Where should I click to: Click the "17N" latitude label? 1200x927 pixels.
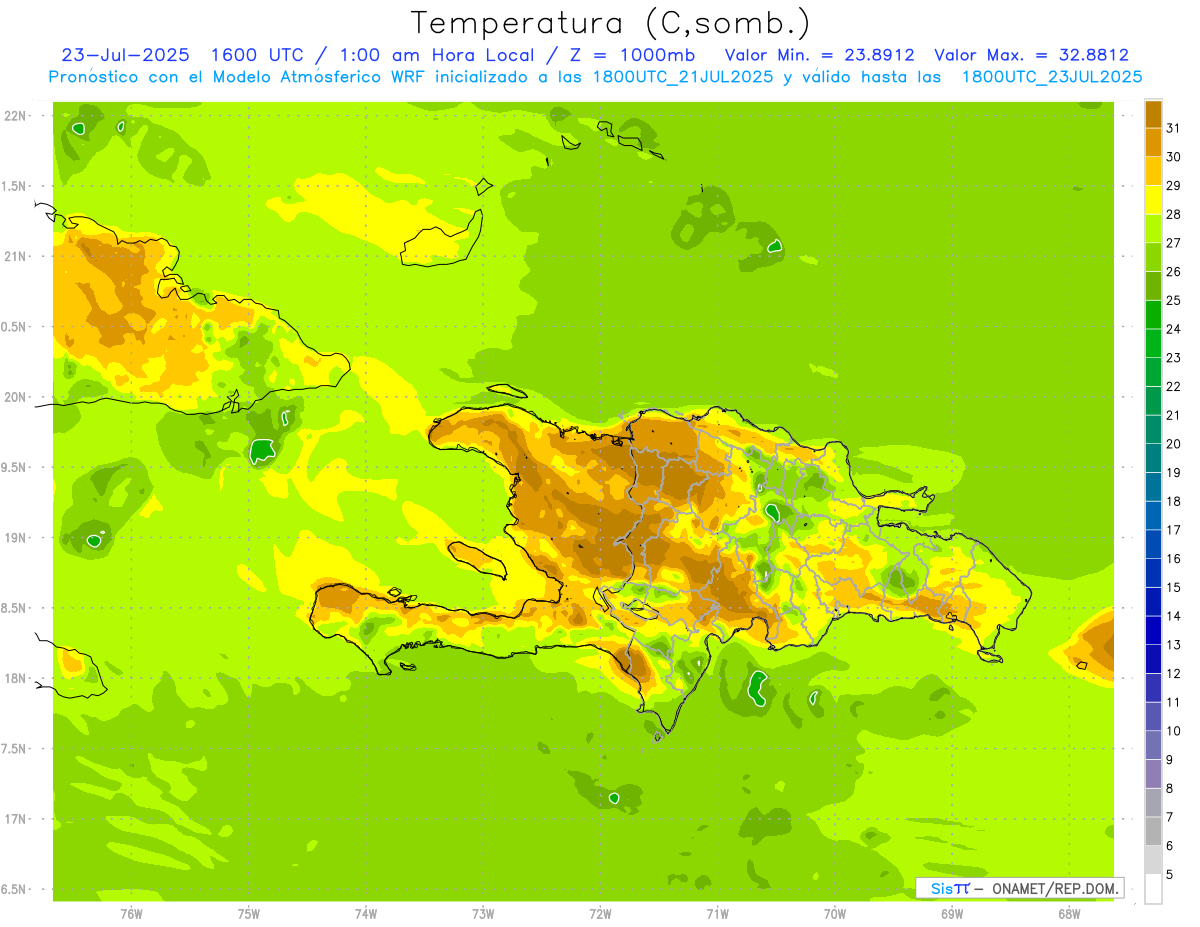15,819
